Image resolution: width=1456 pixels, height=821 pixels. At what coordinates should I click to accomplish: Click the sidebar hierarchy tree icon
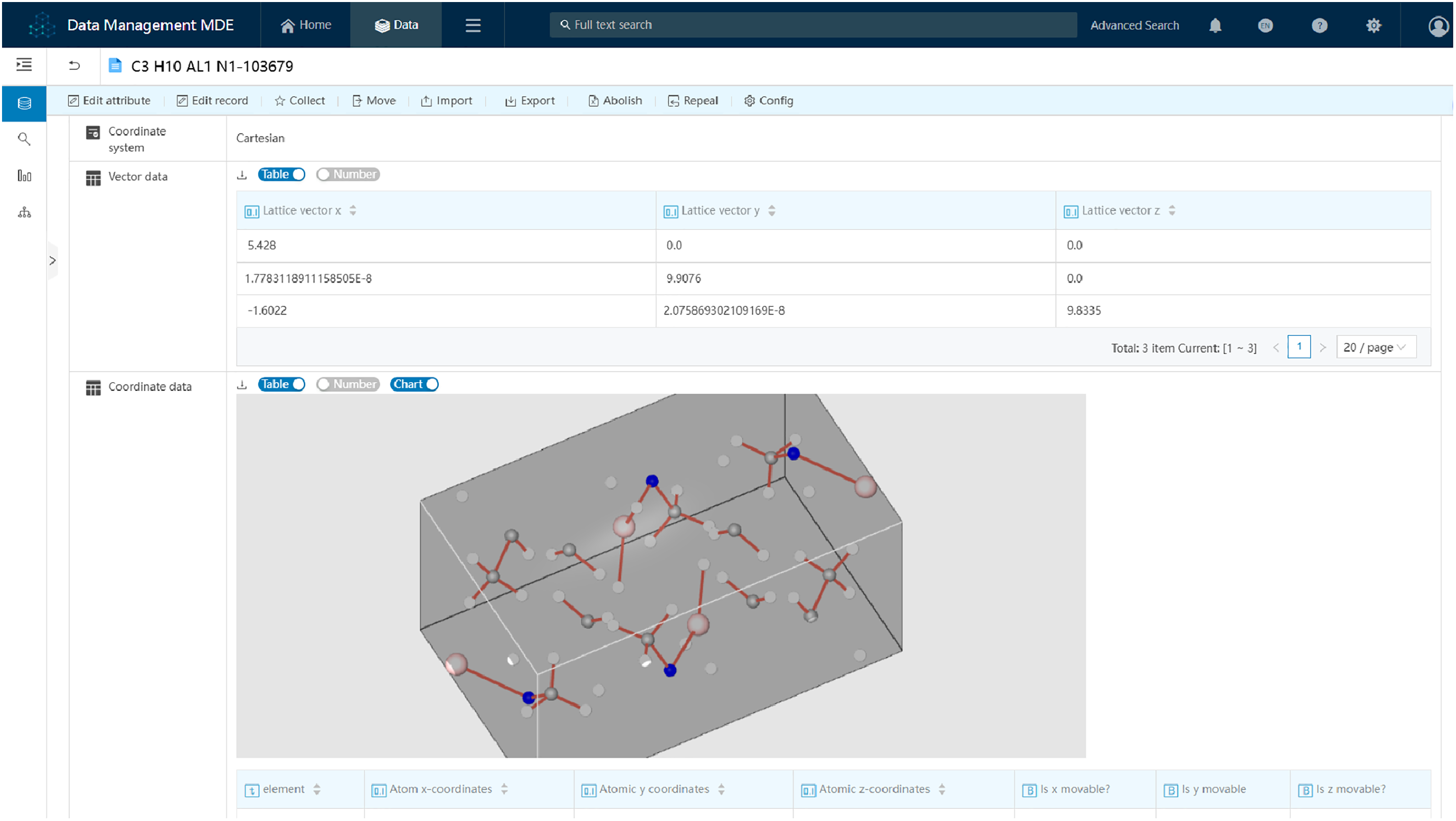24,213
